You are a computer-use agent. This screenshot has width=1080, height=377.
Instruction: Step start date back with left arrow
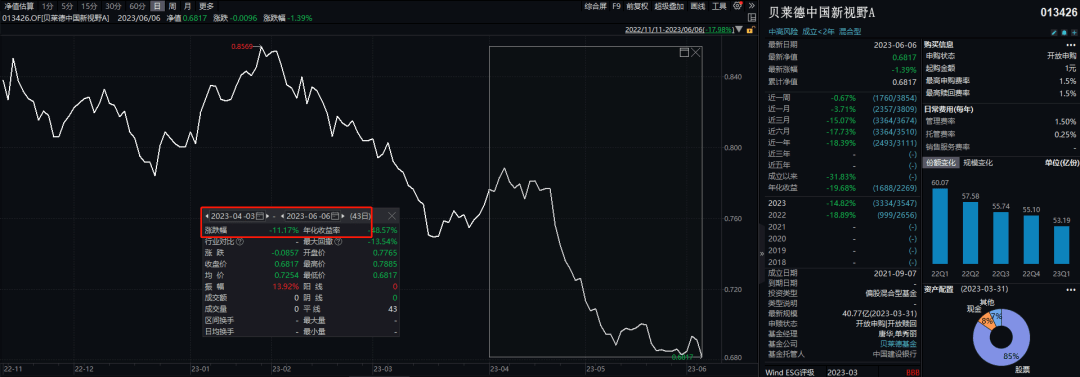coord(207,216)
